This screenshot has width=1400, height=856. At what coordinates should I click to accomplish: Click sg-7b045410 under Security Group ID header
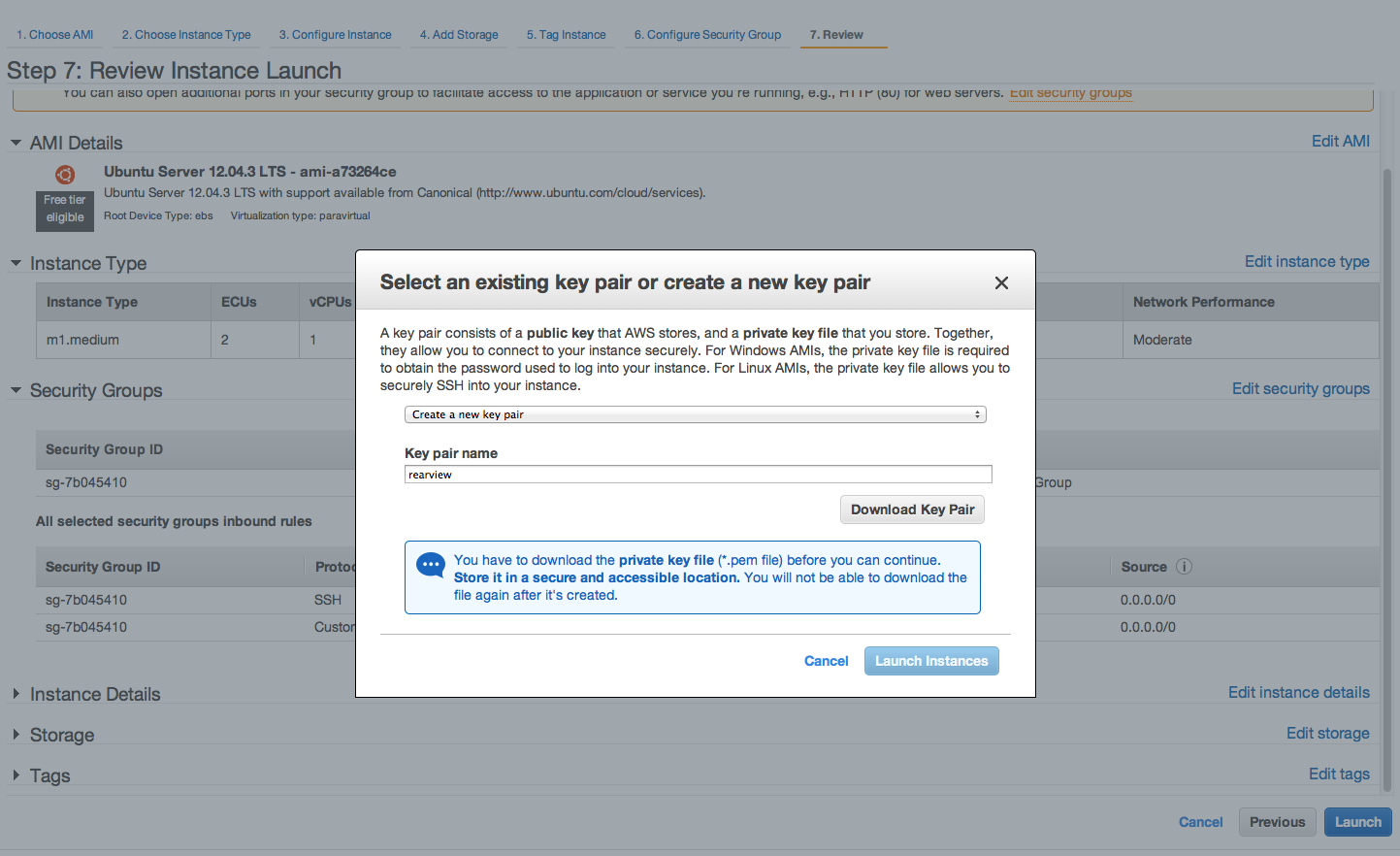click(86, 482)
